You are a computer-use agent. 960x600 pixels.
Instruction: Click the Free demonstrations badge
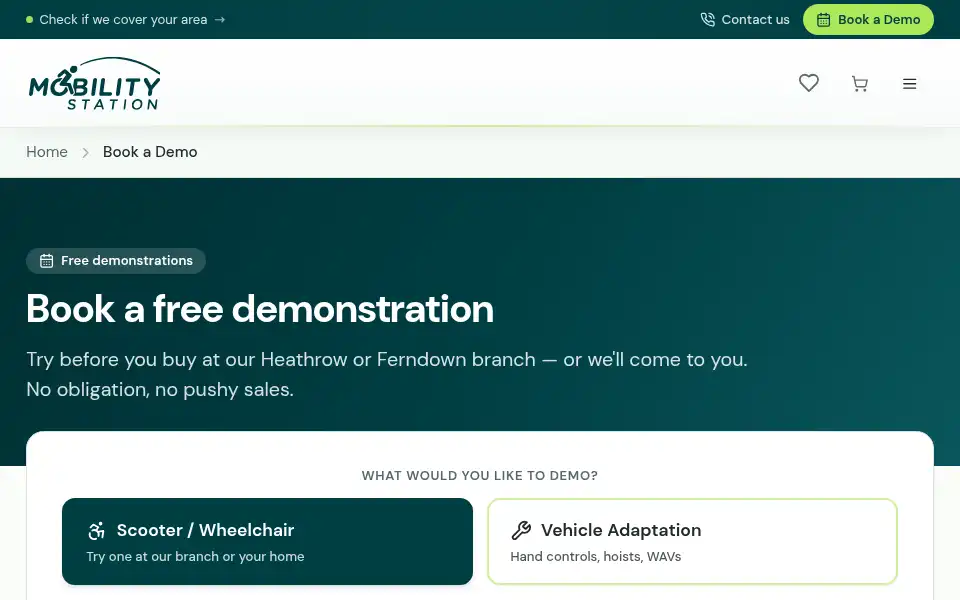(x=116, y=261)
